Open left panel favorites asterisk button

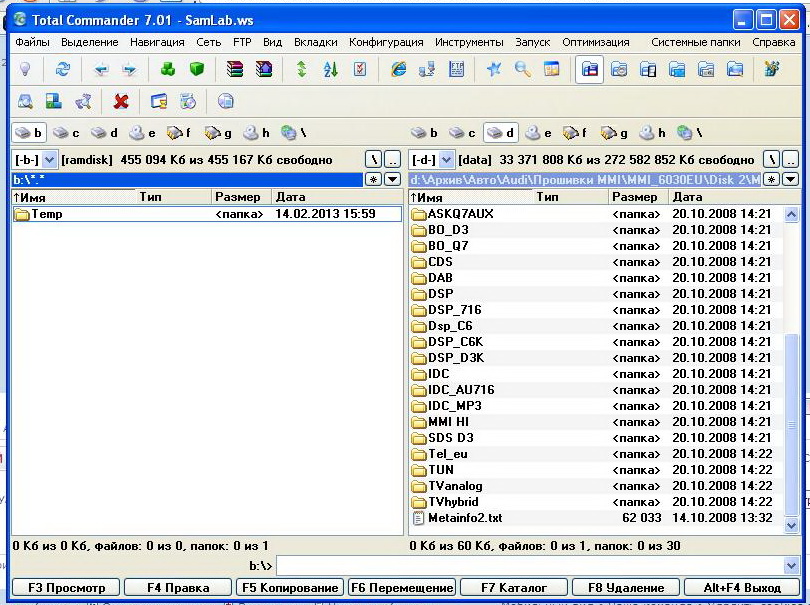click(373, 180)
